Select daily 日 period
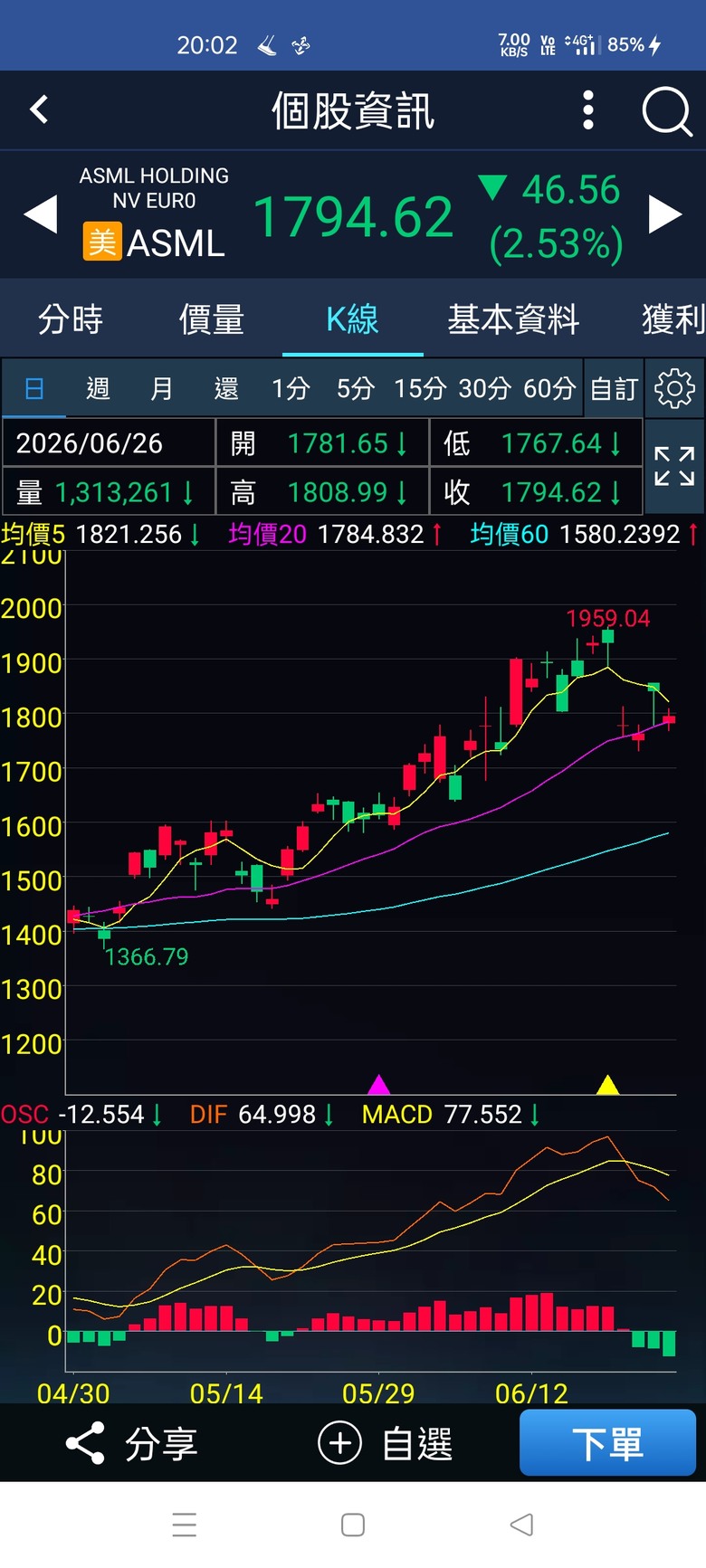 tap(34, 388)
